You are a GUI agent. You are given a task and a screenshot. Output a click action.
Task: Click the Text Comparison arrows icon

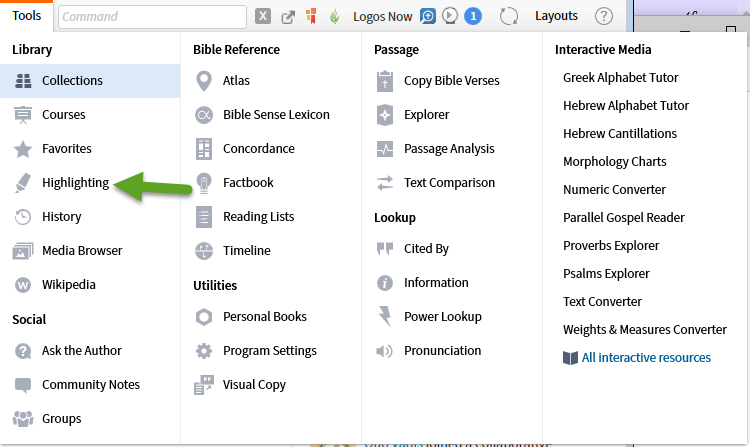click(x=385, y=183)
